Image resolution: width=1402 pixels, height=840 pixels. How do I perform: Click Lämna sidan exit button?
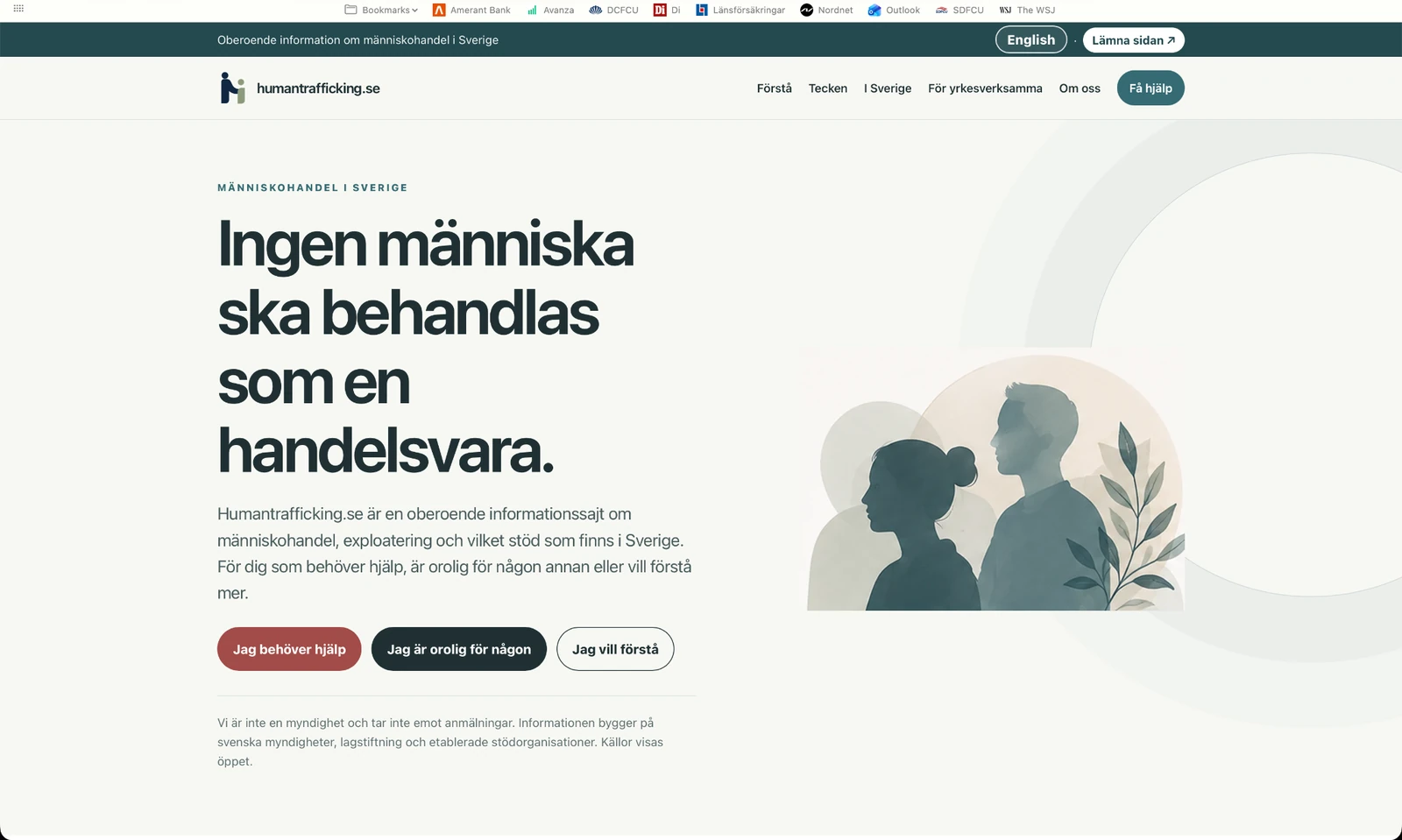point(1134,40)
